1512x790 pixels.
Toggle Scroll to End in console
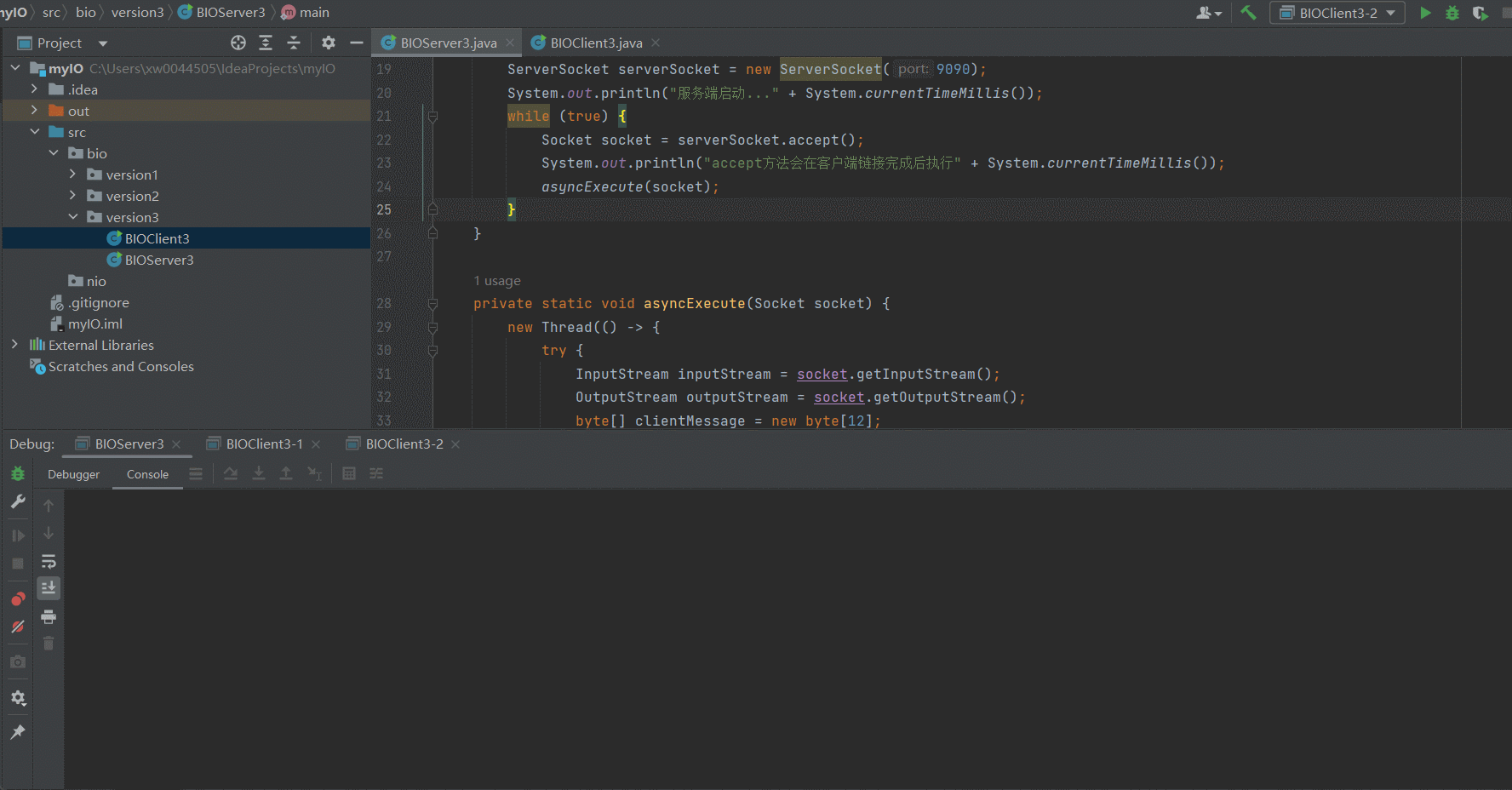click(49, 588)
